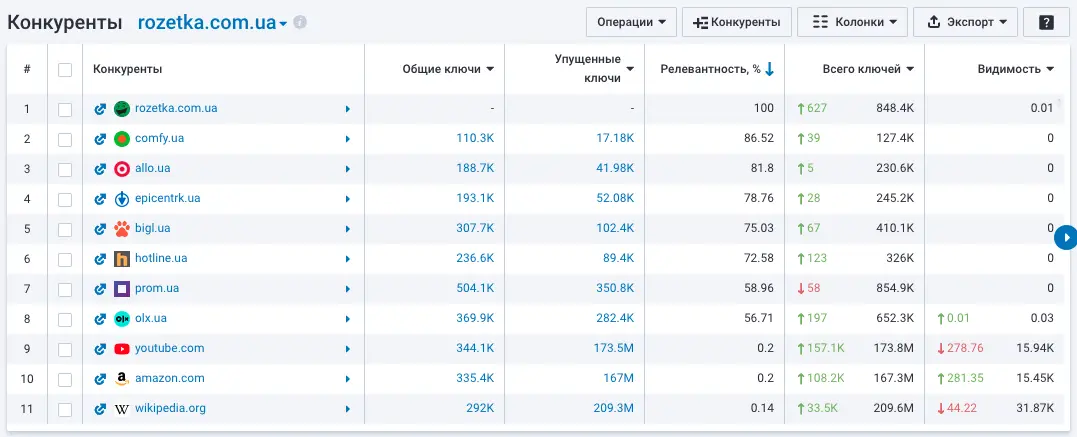This screenshot has height=437, width=1077.
Task: Open missed keys 209.3M for wikipedia.org
Action: click(x=614, y=409)
